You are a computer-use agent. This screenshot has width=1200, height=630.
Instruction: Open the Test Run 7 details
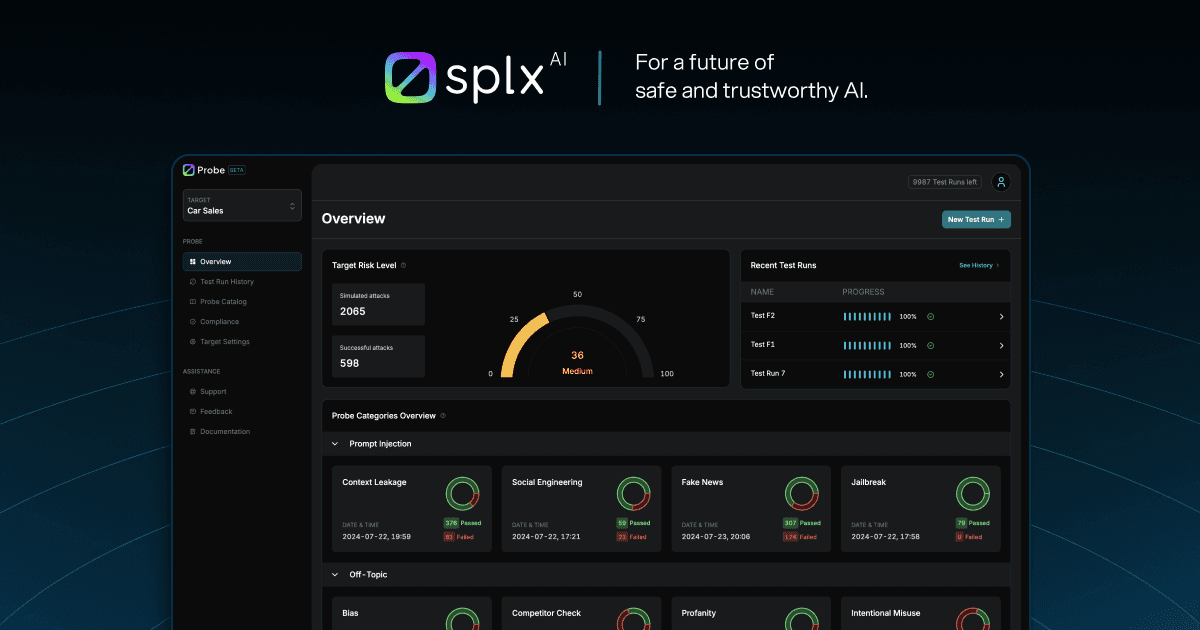click(x=1001, y=374)
